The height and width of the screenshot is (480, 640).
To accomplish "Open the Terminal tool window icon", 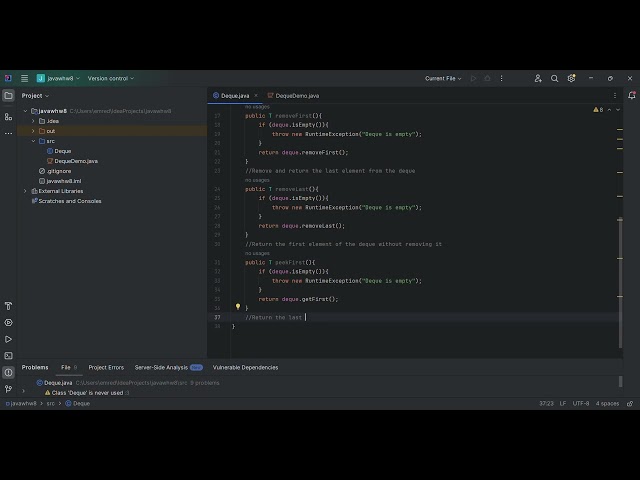I will coord(8,356).
